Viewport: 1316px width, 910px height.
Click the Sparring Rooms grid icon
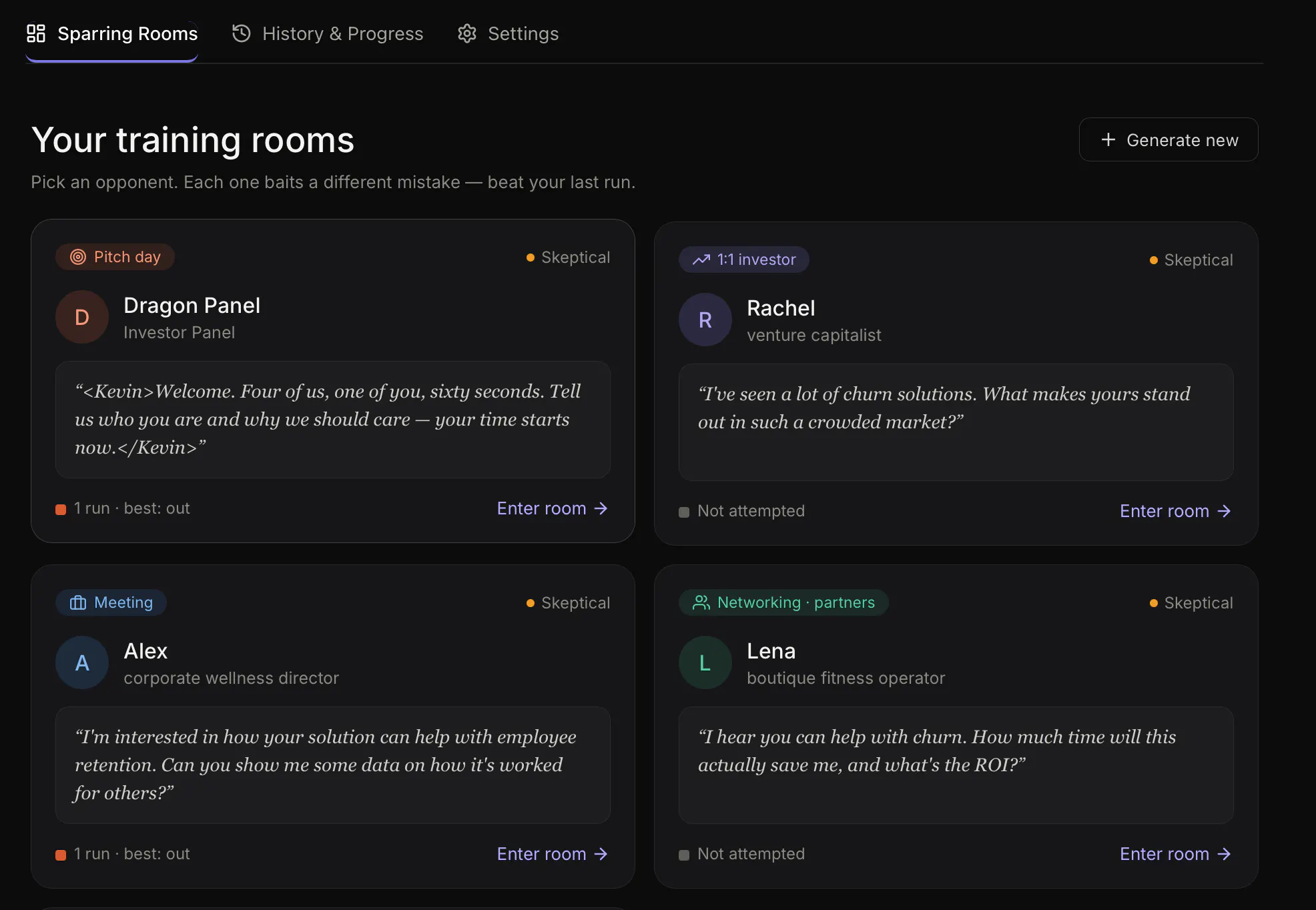pyautogui.click(x=36, y=33)
